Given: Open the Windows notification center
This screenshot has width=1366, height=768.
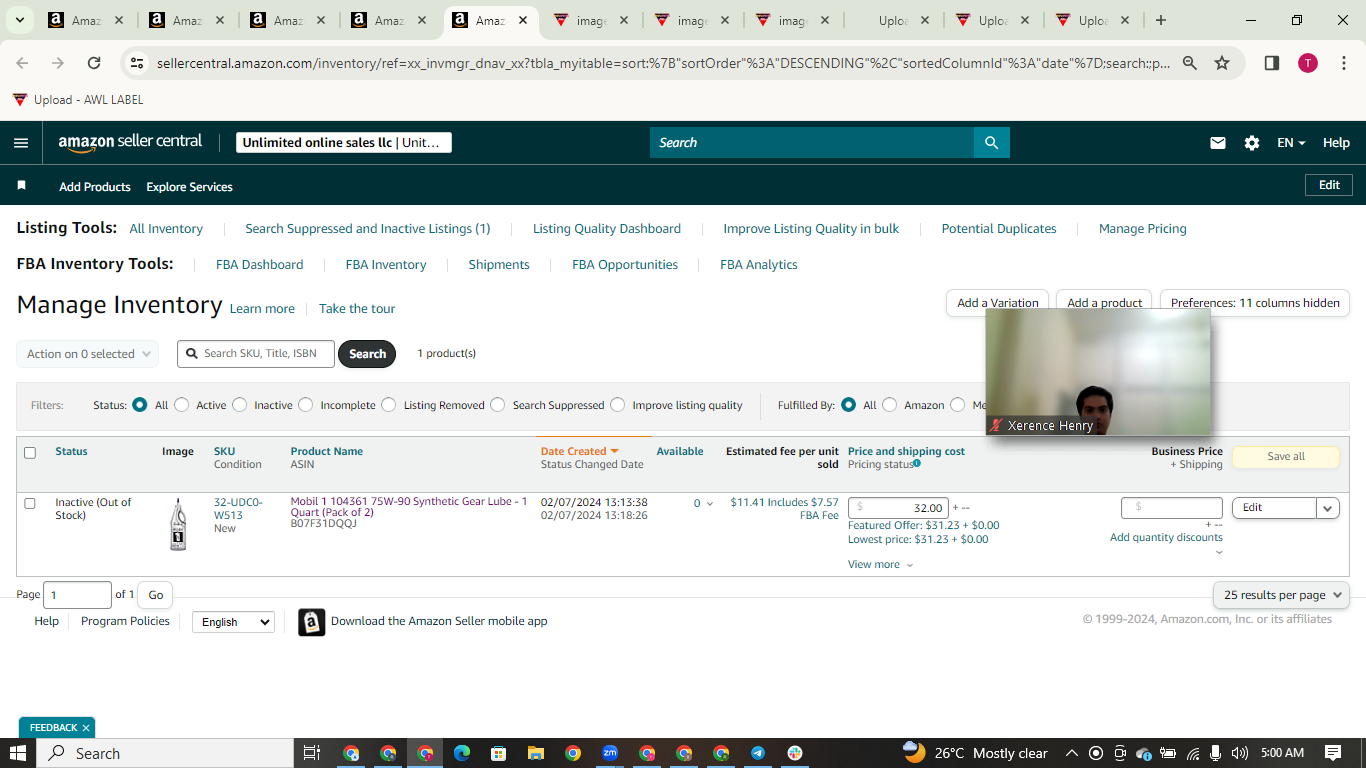Looking at the screenshot, I should tap(1333, 753).
